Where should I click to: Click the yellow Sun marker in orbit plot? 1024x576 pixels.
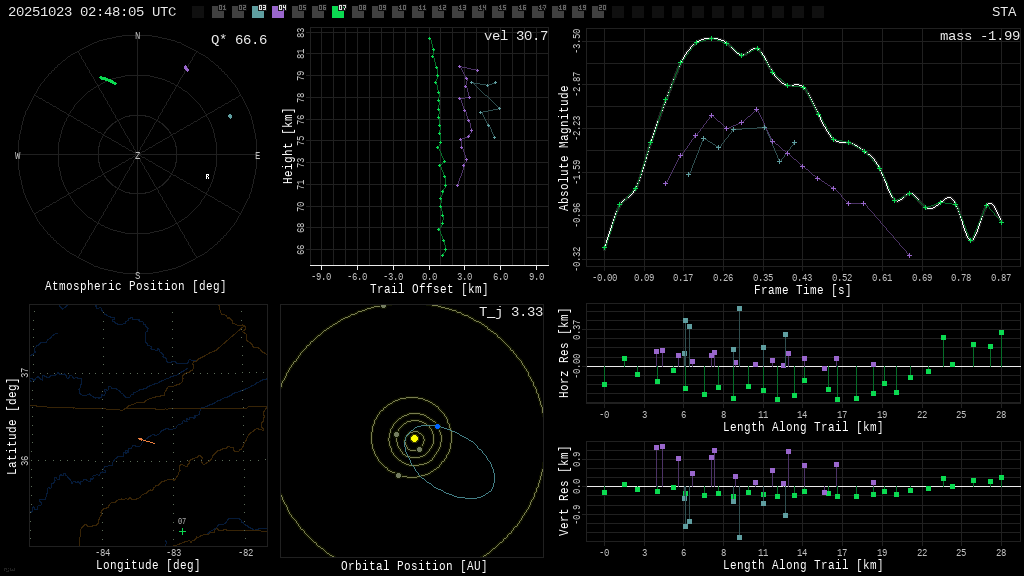414,438
